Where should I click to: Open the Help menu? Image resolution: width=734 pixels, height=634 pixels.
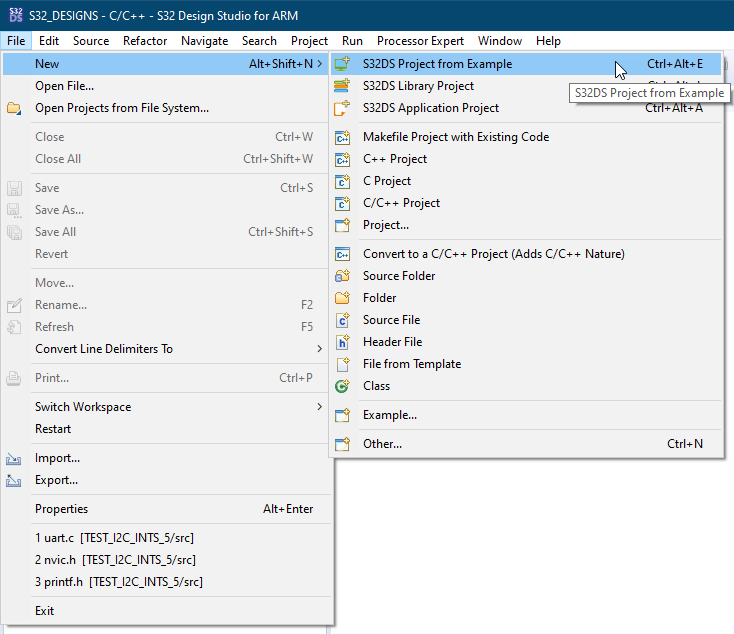coord(548,41)
